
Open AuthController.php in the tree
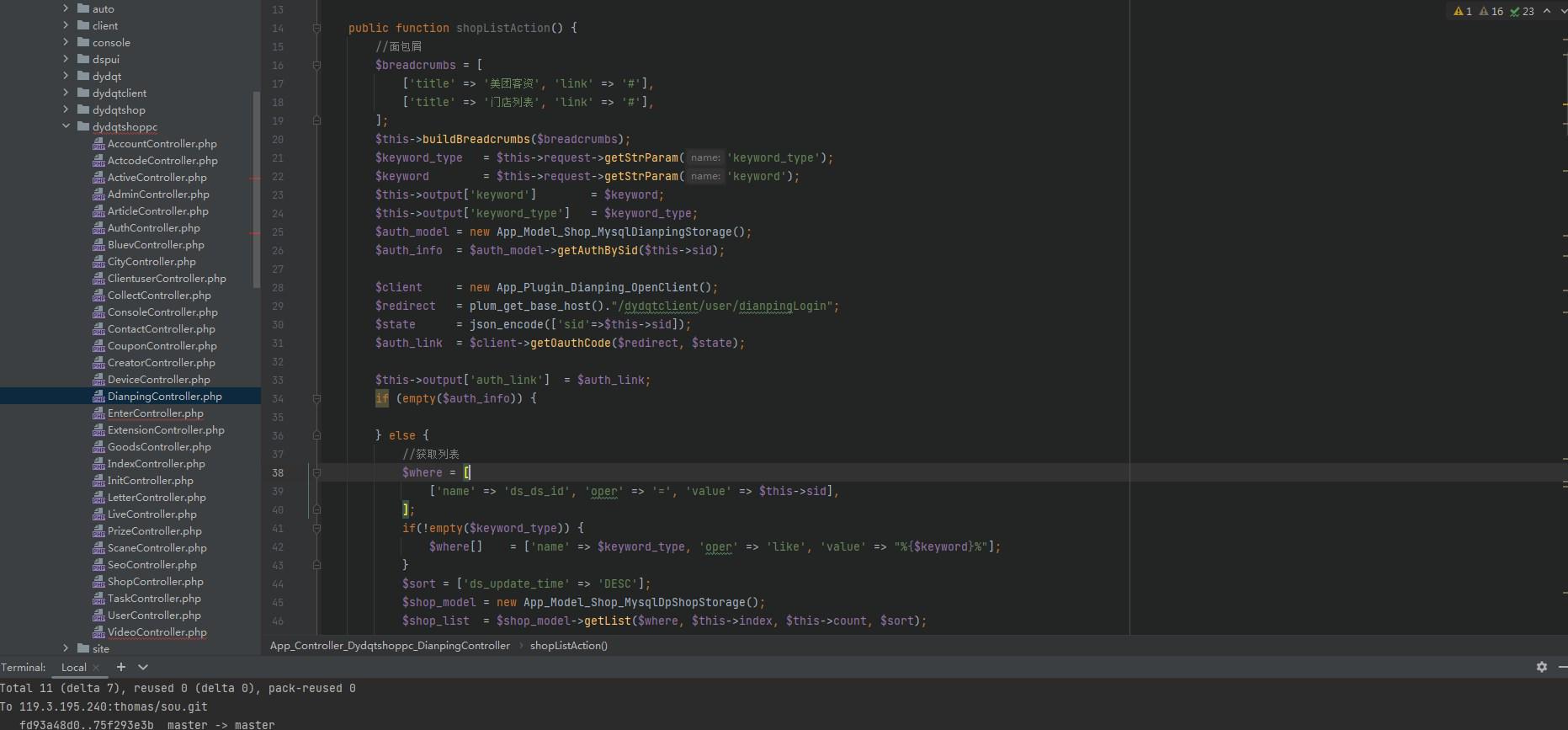[154, 228]
